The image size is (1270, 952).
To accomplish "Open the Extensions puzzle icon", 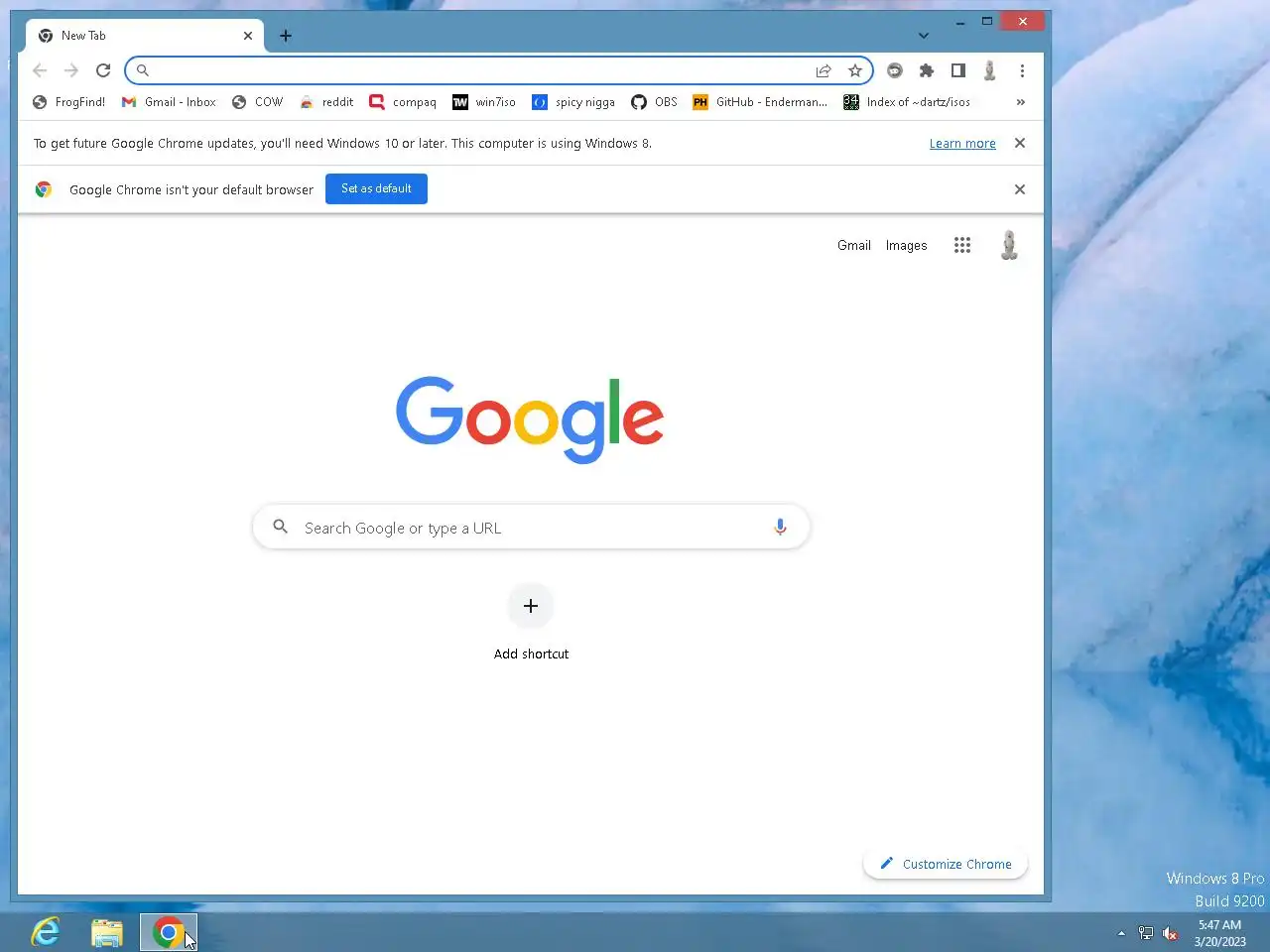I will click(x=927, y=70).
